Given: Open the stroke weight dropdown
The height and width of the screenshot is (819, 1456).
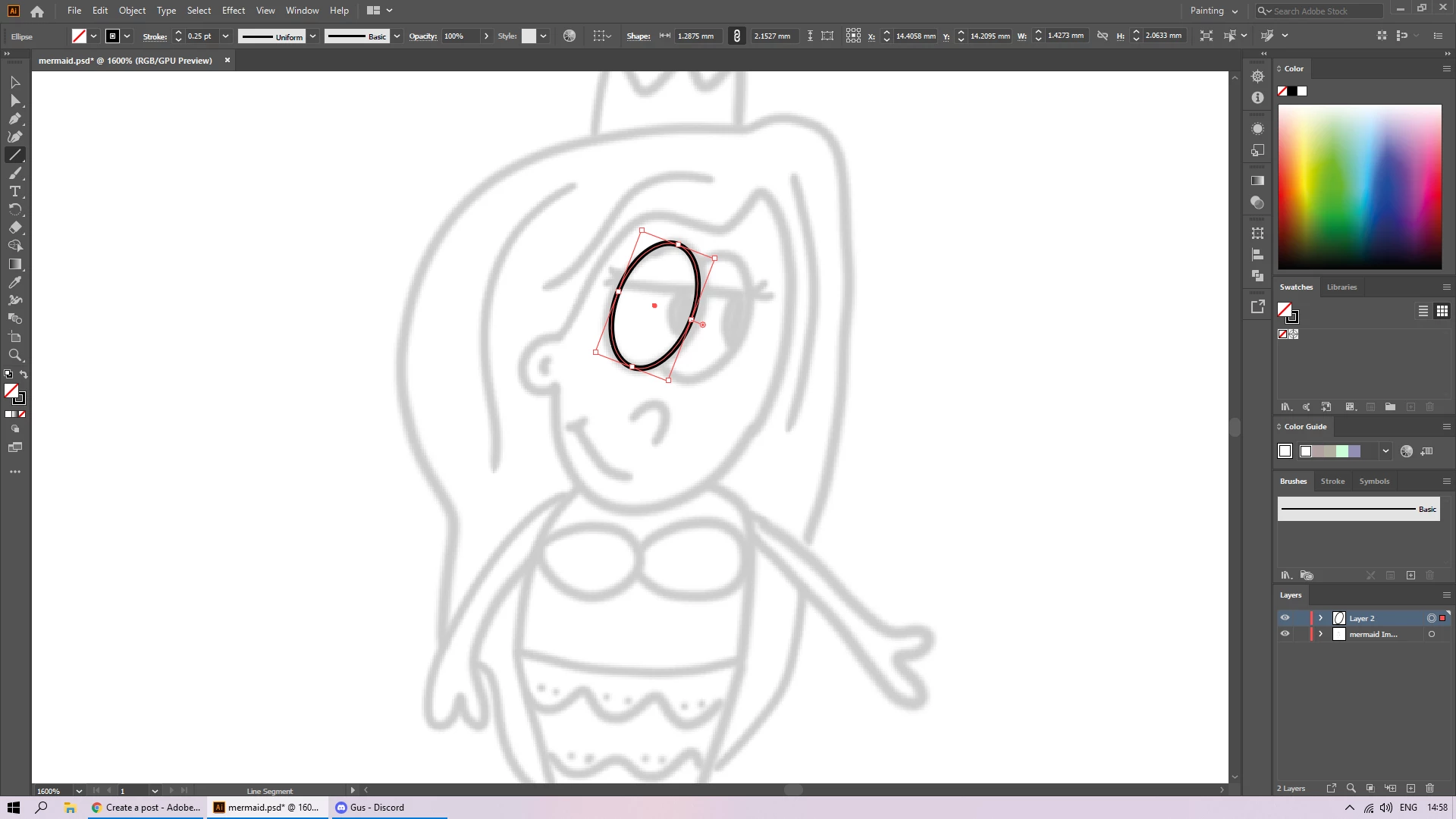Looking at the screenshot, I should (225, 36).
